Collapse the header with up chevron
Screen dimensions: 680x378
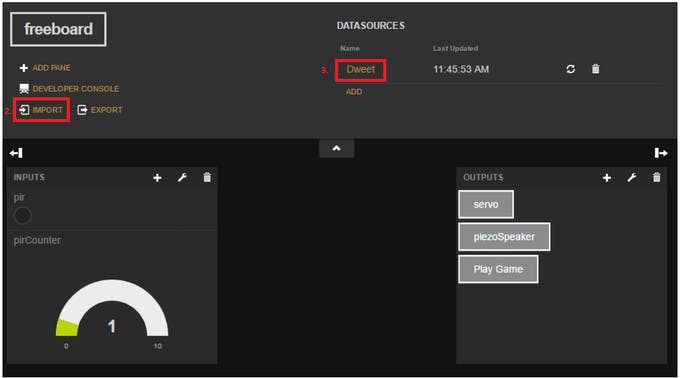point(337,148)
